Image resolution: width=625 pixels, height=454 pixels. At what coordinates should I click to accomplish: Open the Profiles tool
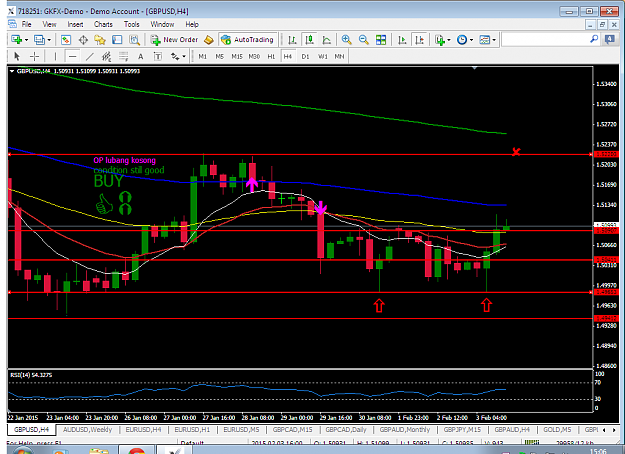pyautogui.click(x=39, y=39)
